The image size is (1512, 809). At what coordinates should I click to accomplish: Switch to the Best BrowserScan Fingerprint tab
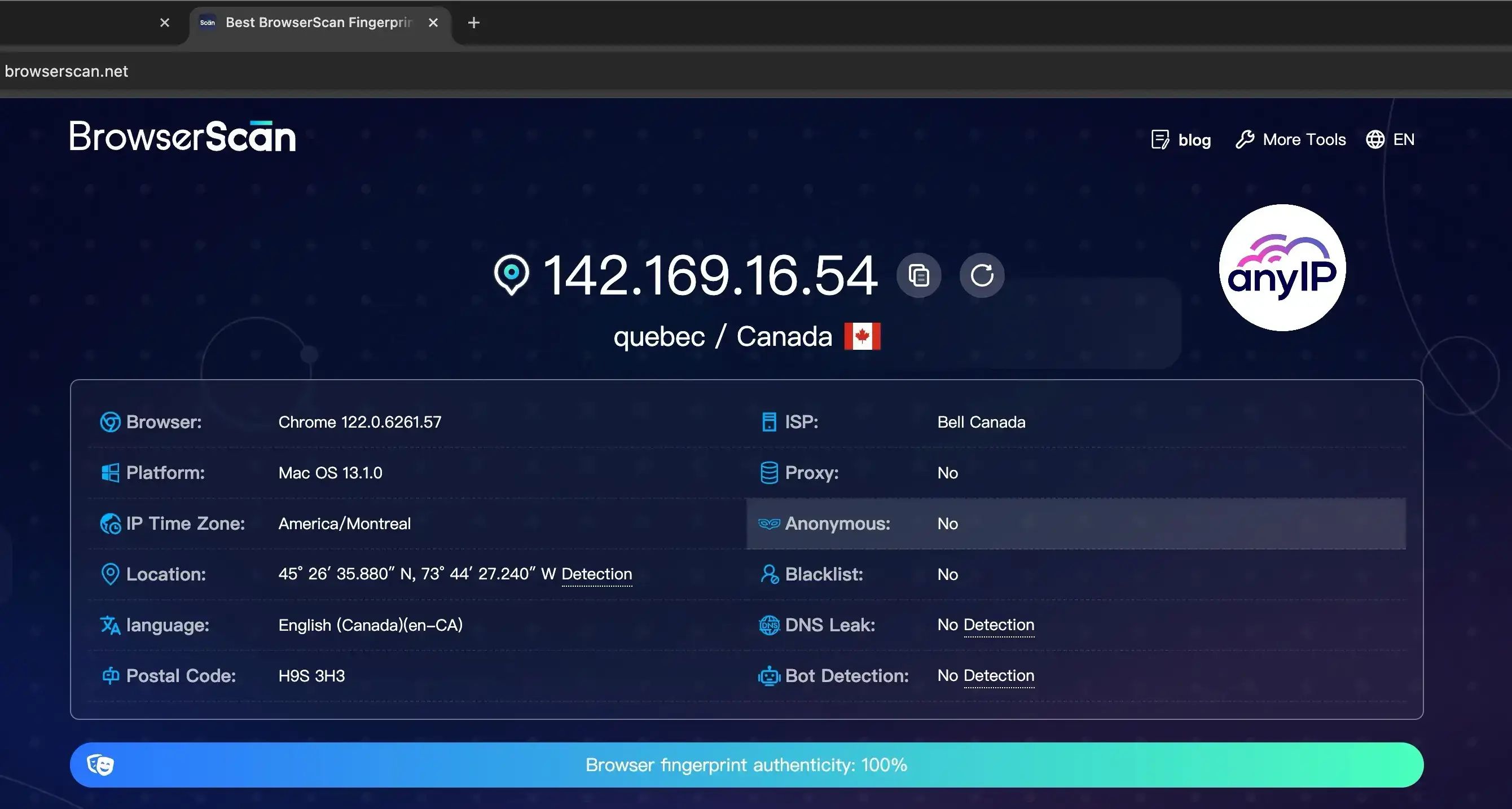[x=317, y=23]
